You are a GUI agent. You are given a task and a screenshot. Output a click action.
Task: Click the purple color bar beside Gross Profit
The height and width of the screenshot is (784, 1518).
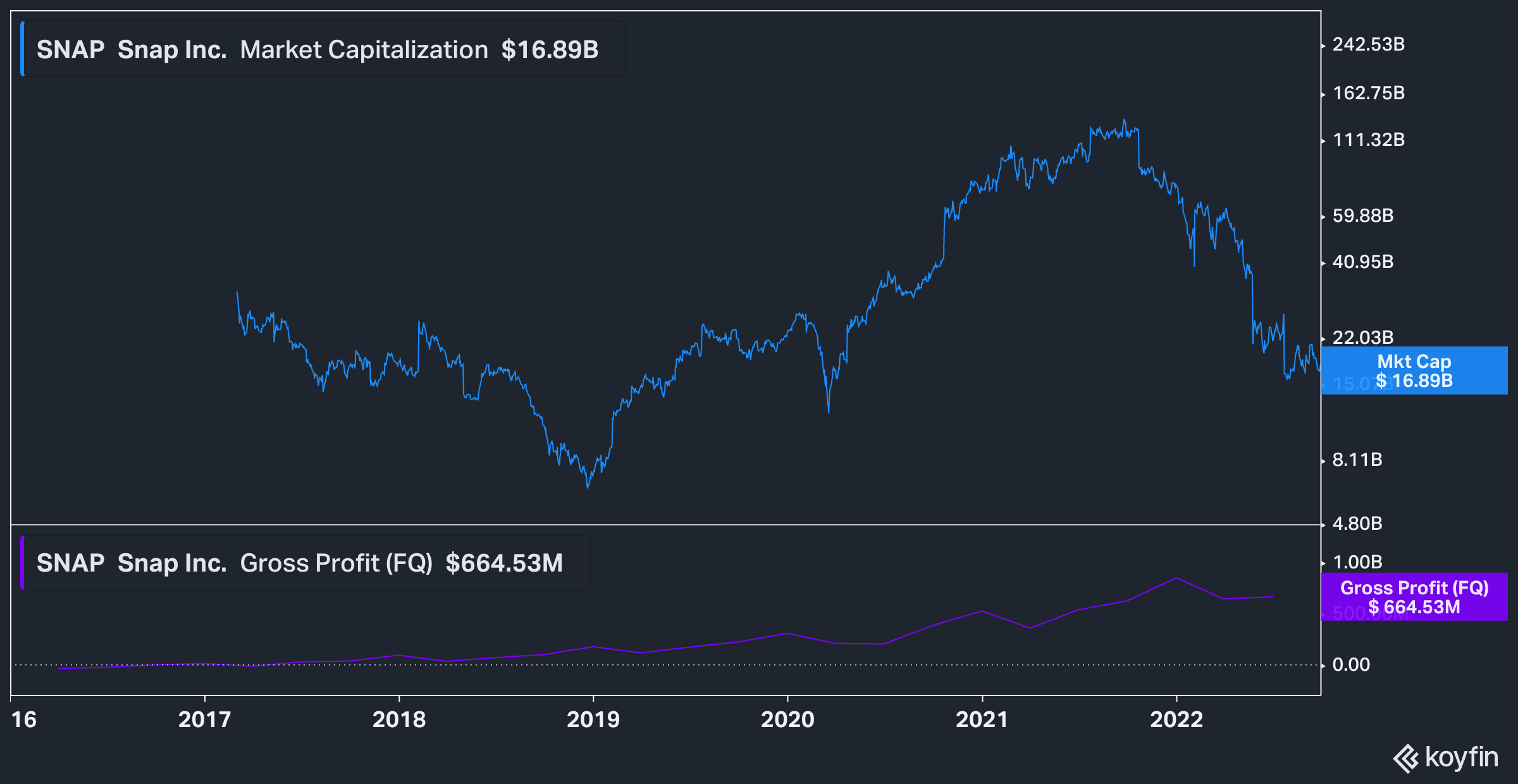pos(23,563)
